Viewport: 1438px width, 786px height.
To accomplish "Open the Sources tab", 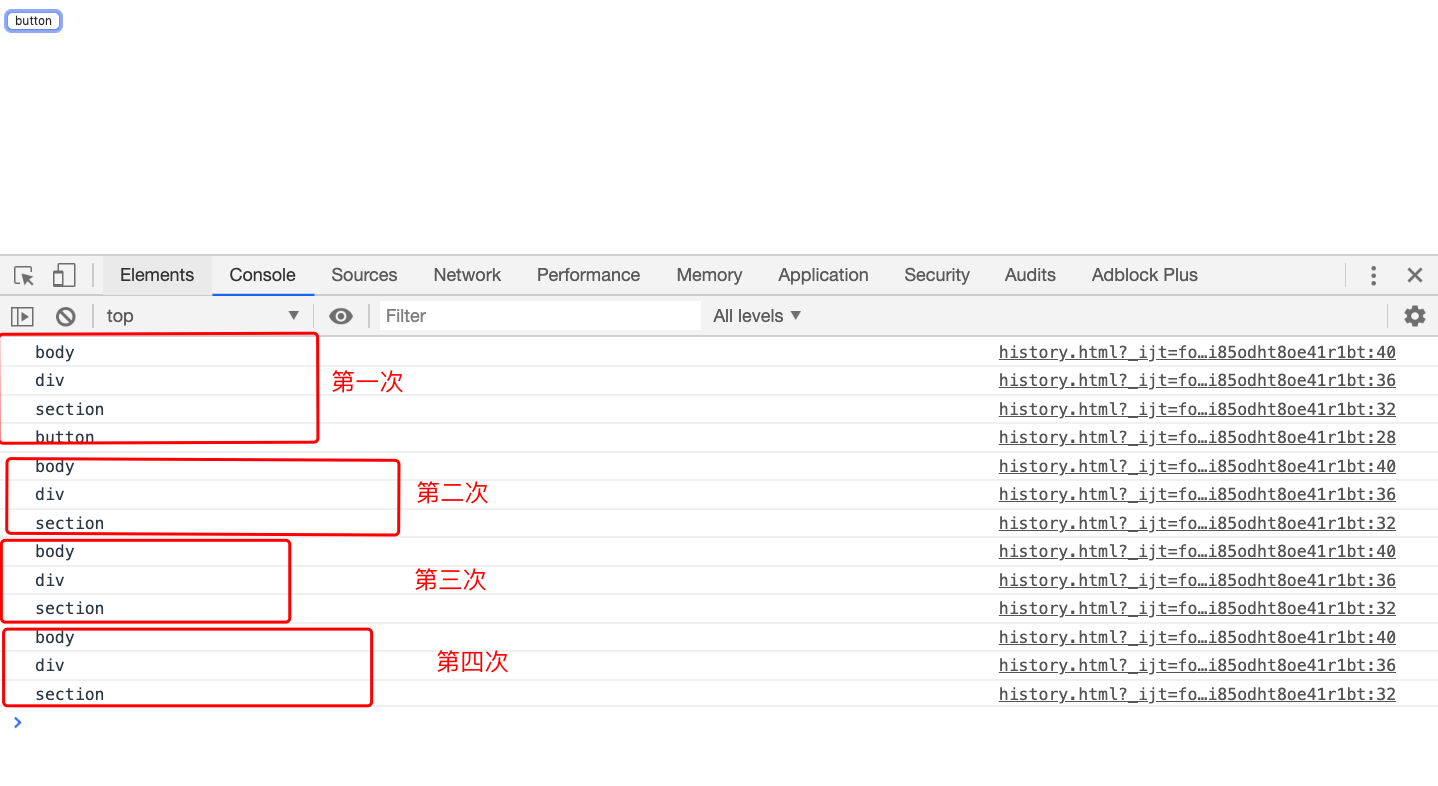I will 364,275.
